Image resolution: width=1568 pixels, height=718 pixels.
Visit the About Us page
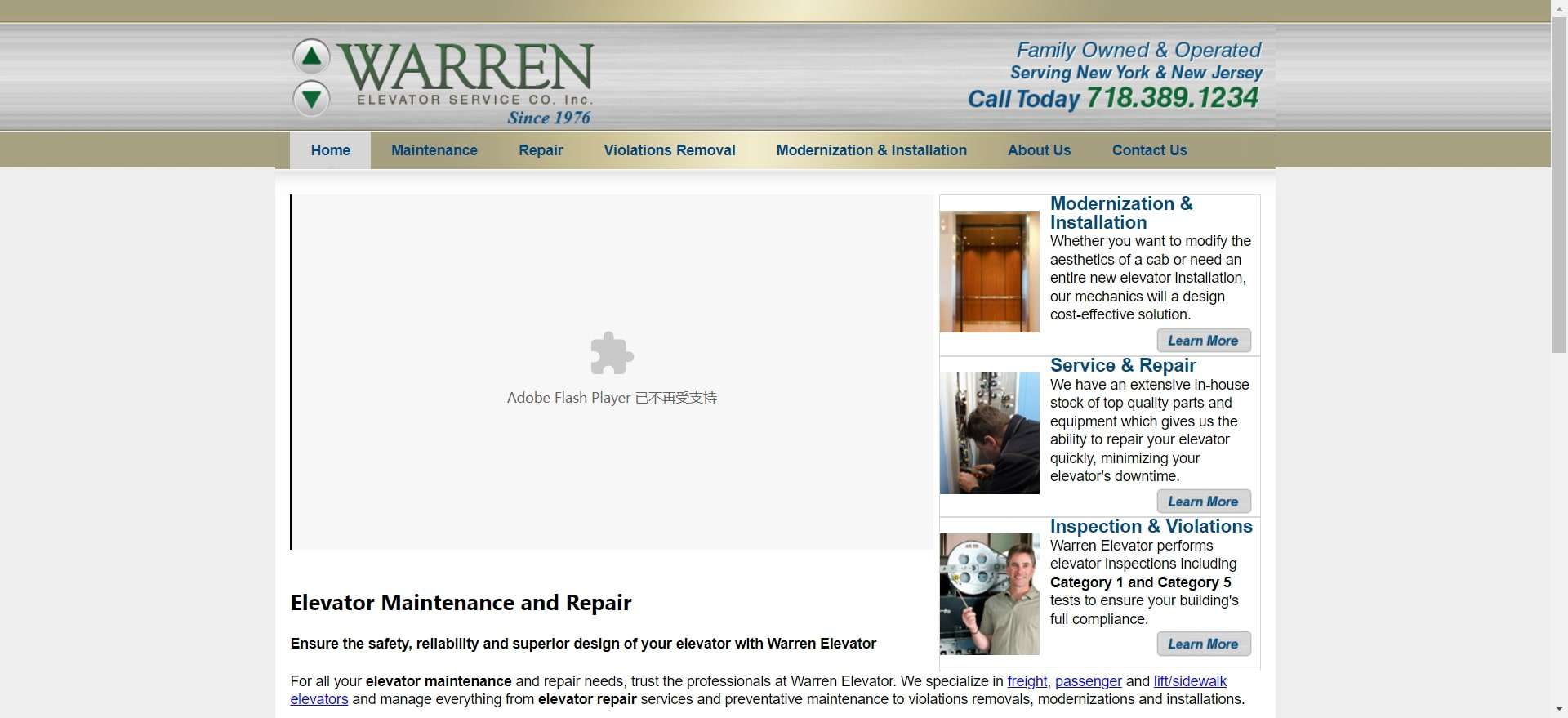click(1039, 150)
